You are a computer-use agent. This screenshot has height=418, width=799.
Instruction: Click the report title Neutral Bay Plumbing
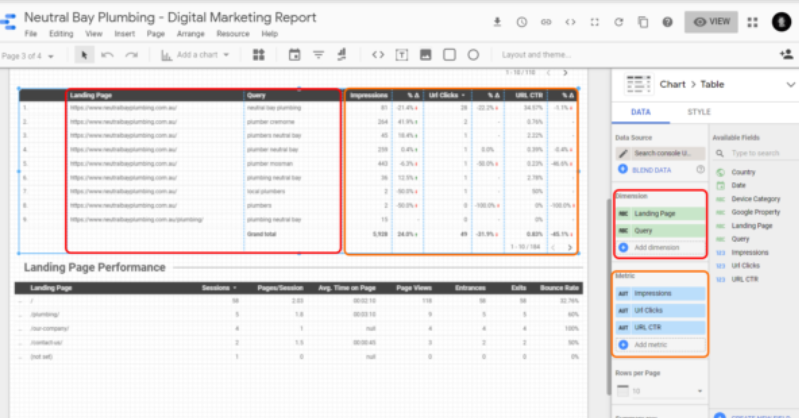coord(170,17)
